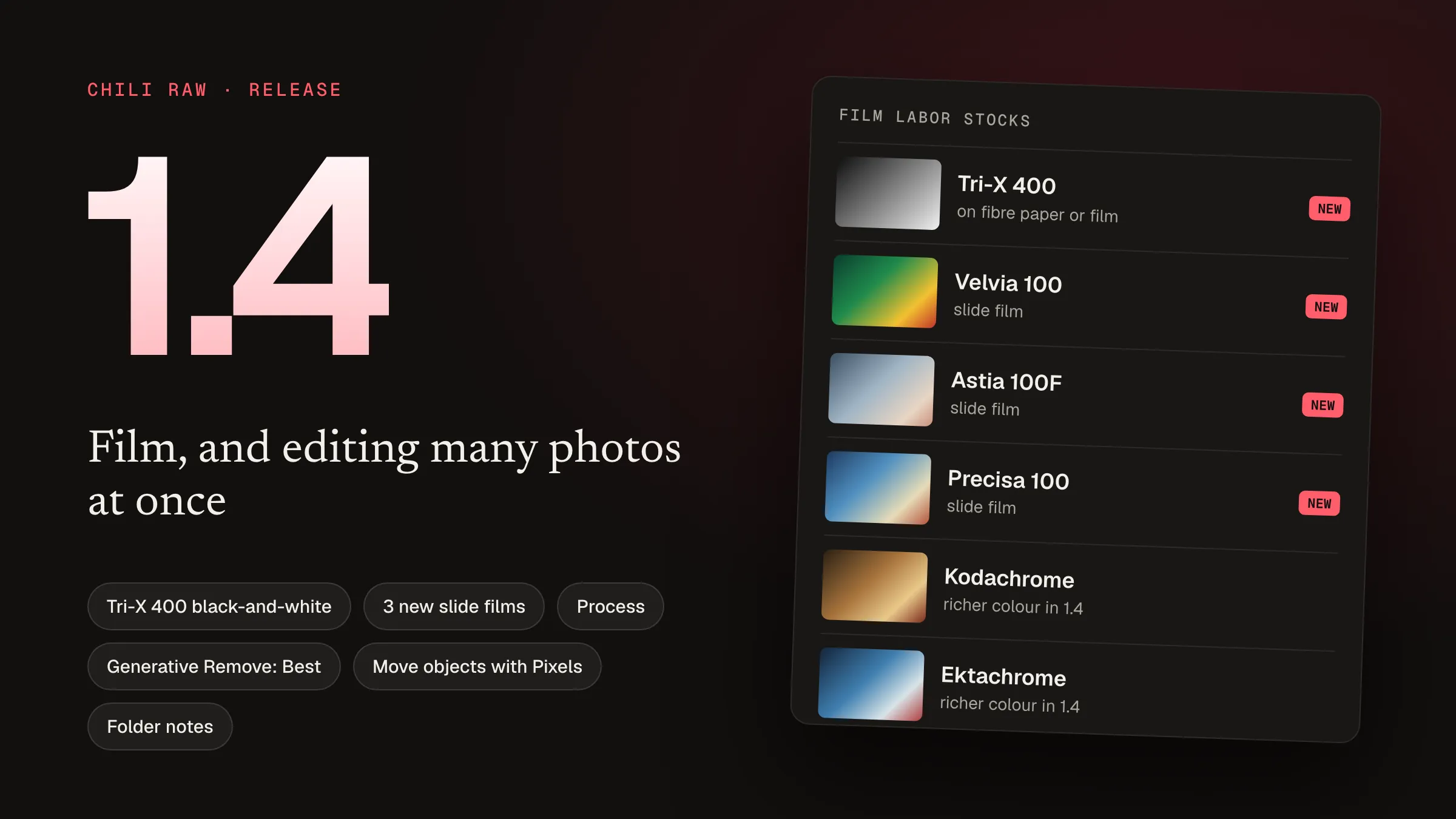Click the FILM LABOR STOCKS panel header
Screen dimensions: 1456x819
pos(935,118)
